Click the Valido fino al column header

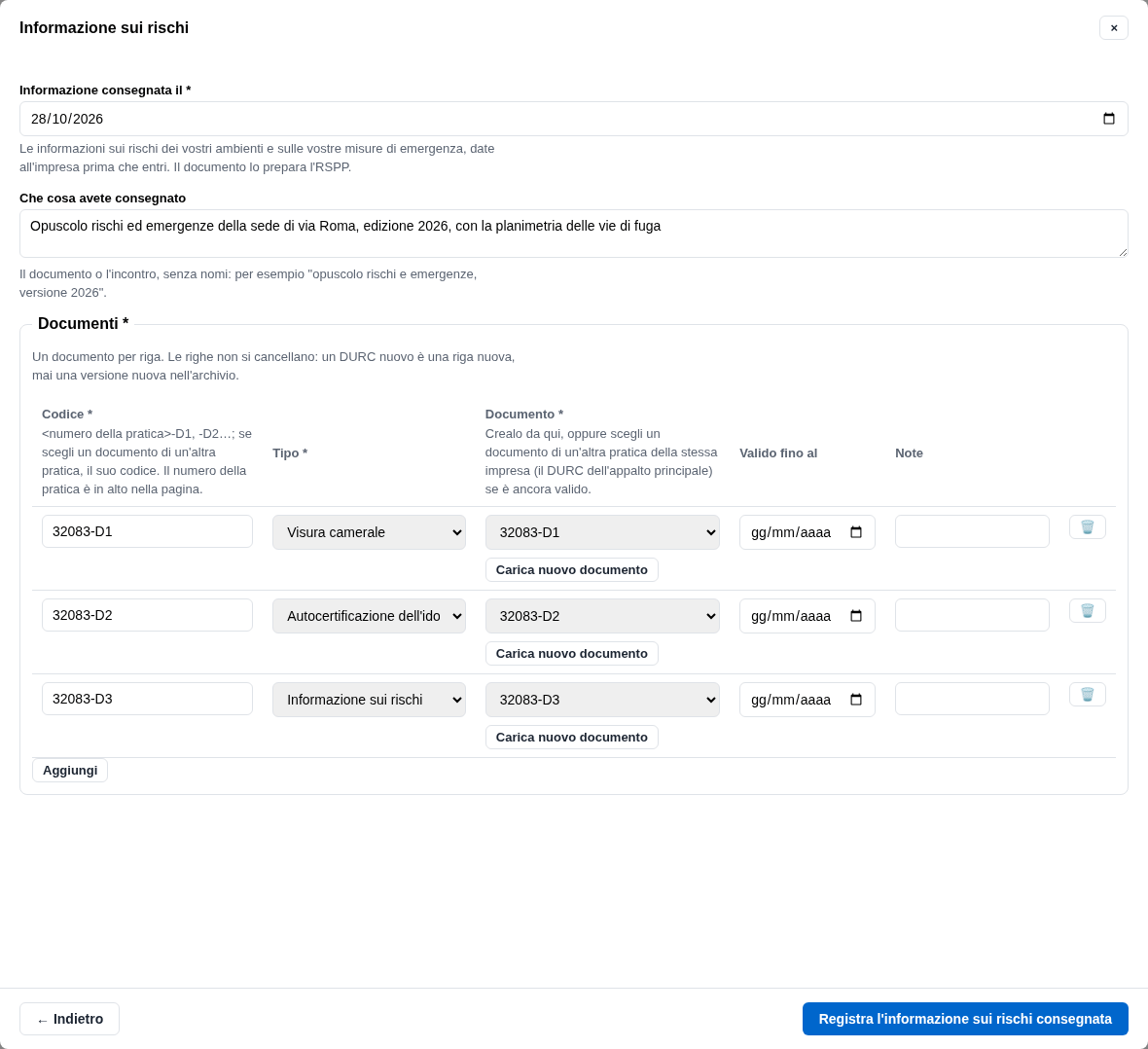pos(778,453)
